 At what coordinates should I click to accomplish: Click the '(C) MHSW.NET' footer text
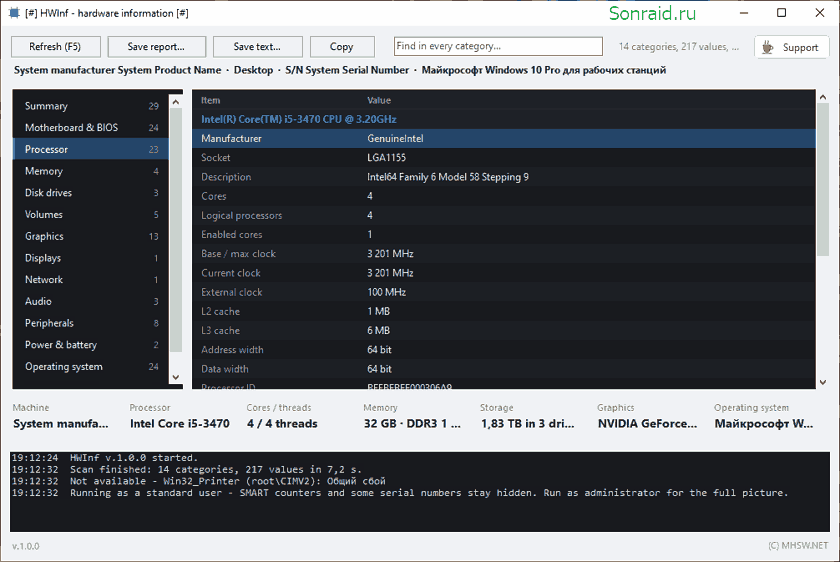[798, 545]
